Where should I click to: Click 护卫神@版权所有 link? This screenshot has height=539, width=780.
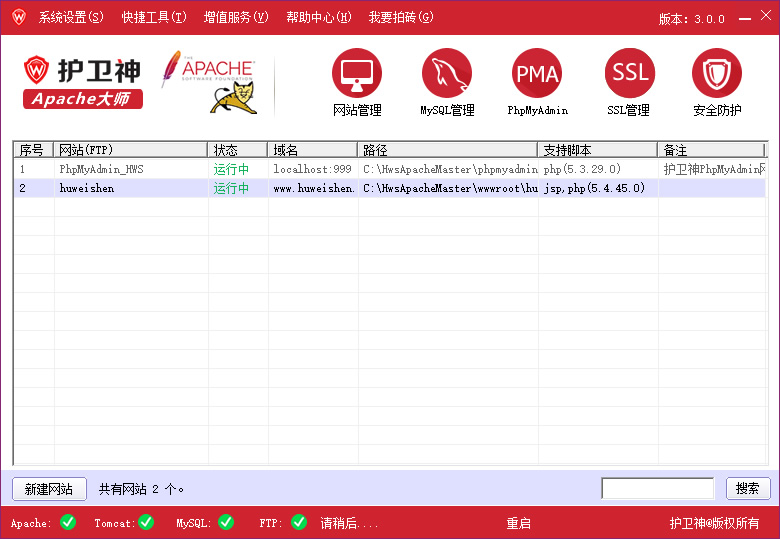click(714, 523)
